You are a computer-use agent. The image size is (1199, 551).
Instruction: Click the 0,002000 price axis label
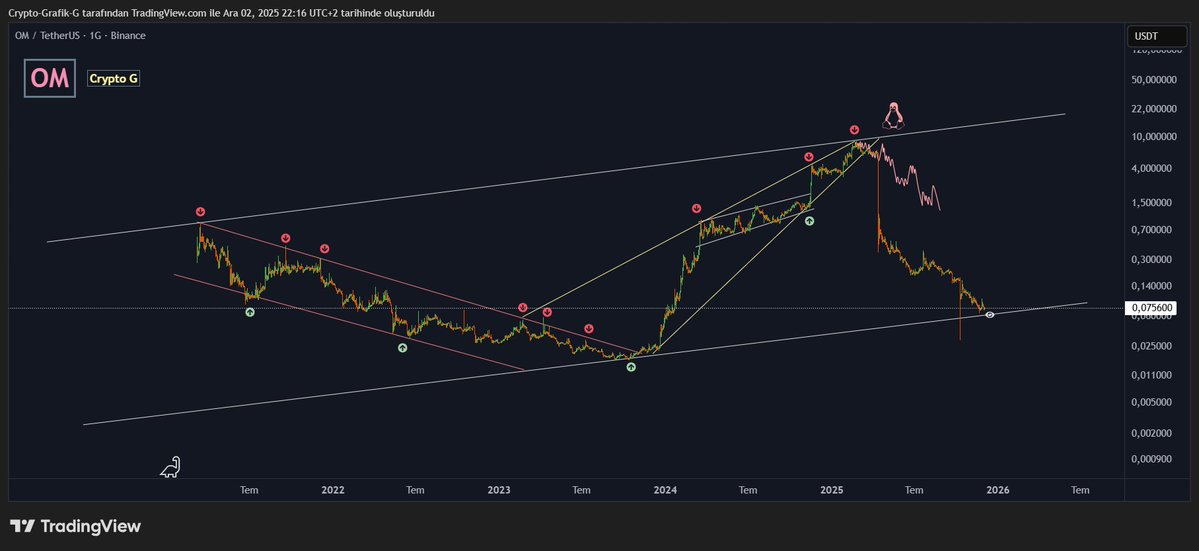click(1154, 433)
